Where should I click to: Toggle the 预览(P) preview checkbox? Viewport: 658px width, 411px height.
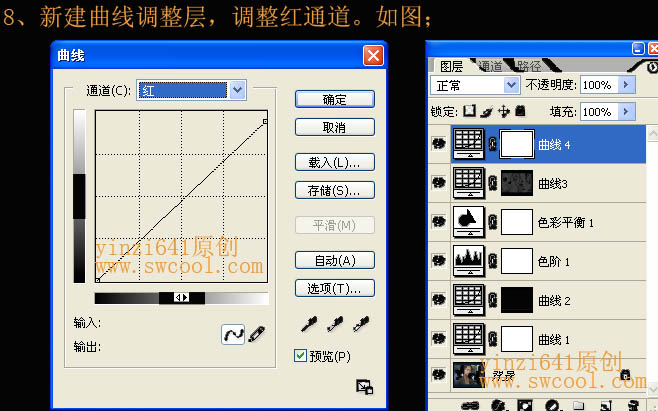[x=300, y=355]
